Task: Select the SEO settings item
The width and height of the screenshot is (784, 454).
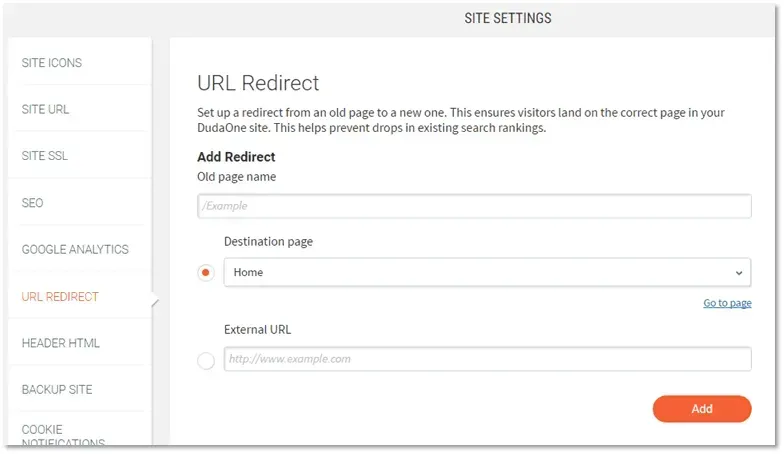Action: click(x=32, y=202)
